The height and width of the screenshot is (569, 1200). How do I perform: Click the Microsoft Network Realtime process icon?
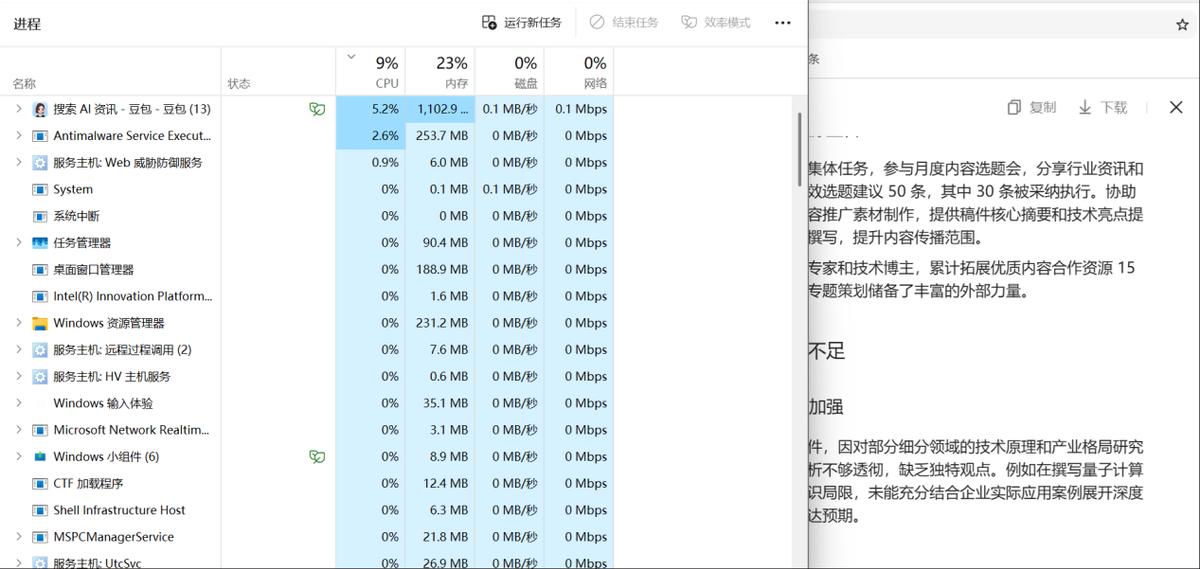pyautogui.click(x=40, y=430)
